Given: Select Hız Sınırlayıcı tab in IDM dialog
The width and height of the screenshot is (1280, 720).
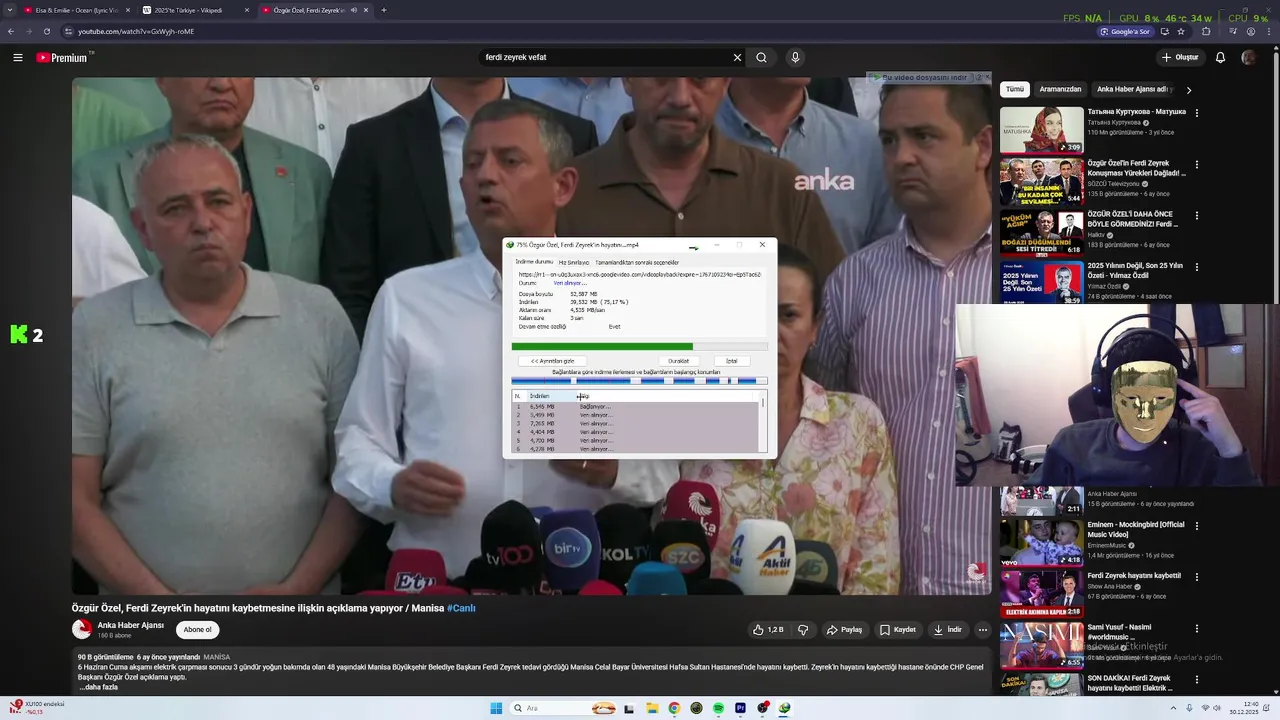Looking at the screenshot, I should click(x=574, y=262).
